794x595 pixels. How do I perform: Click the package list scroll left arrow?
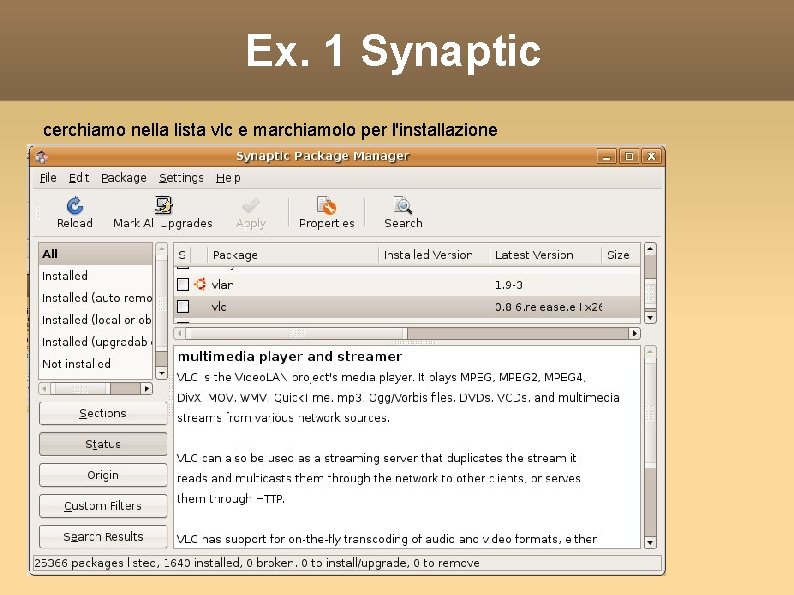[180, 333]
